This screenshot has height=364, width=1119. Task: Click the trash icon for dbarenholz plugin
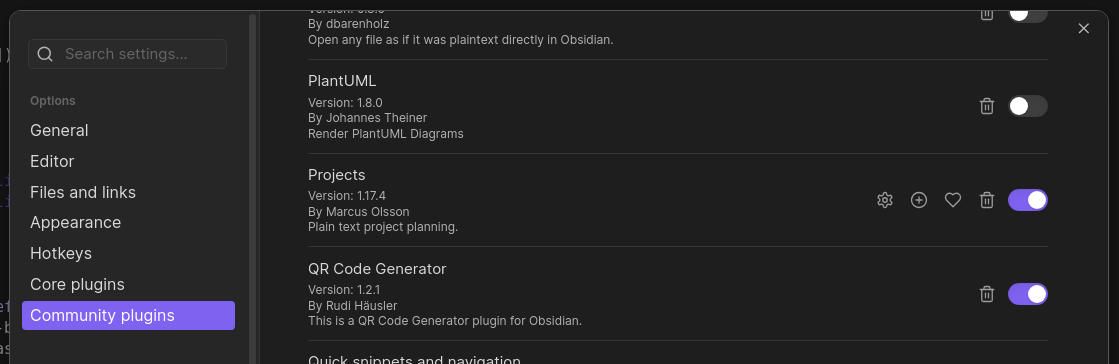[x=987, y=13]
